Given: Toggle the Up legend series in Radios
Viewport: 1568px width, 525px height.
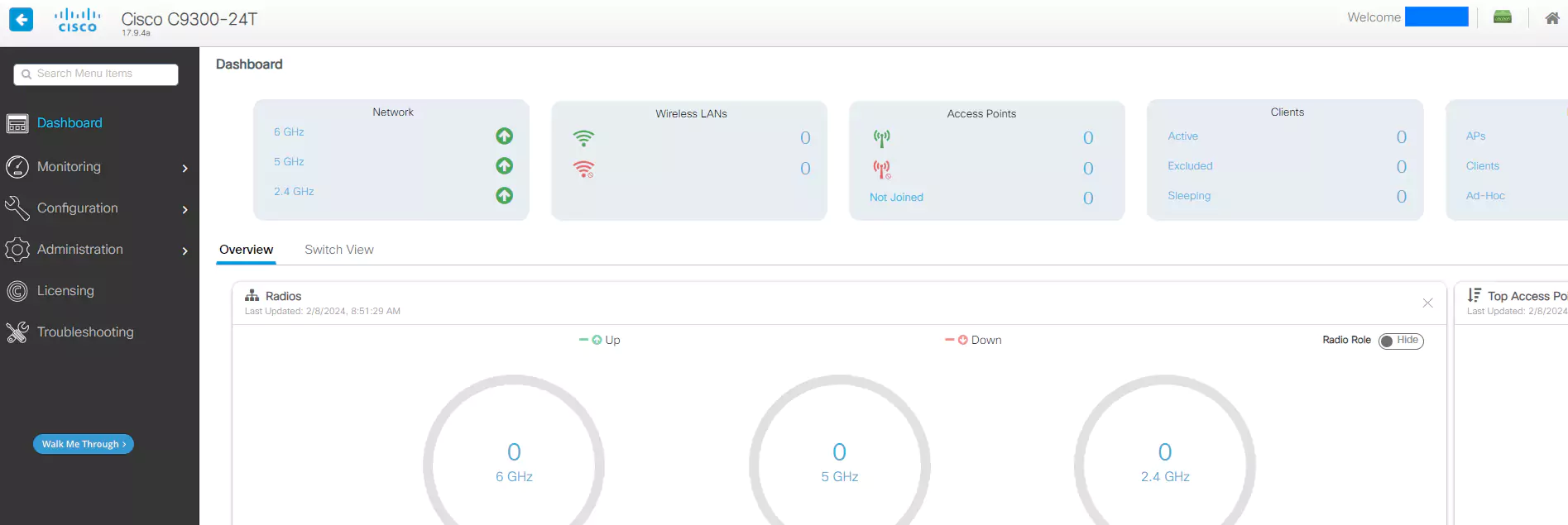Looking at the screenshot, I should (600, 340).
